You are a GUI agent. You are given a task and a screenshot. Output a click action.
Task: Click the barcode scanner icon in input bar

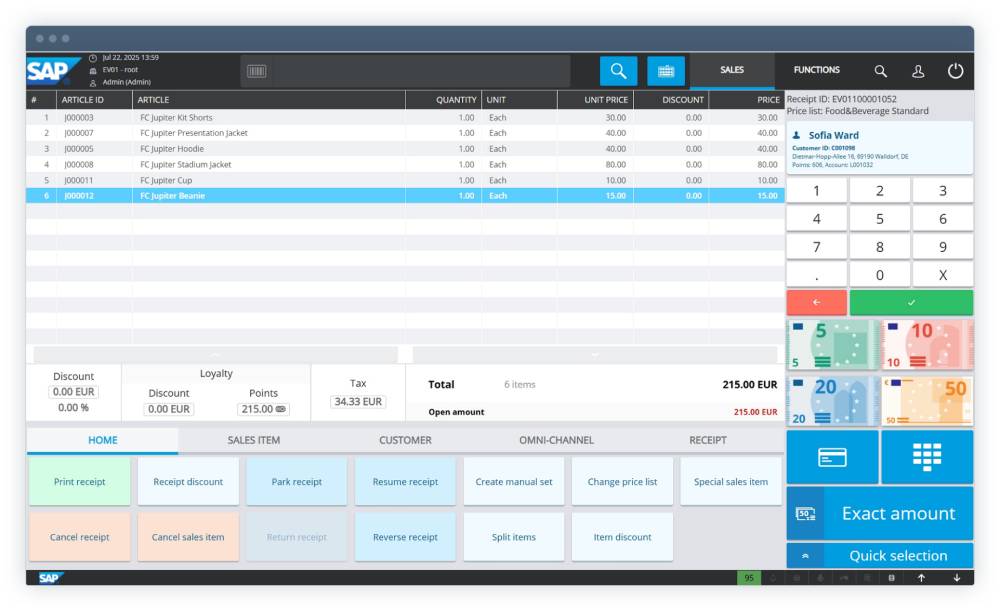[x=256, y=71]
